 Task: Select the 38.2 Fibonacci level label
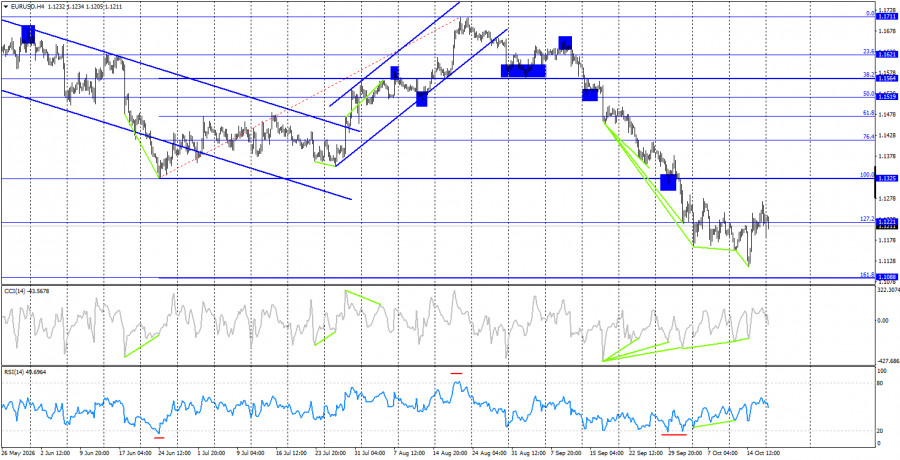tap(868, 75)
